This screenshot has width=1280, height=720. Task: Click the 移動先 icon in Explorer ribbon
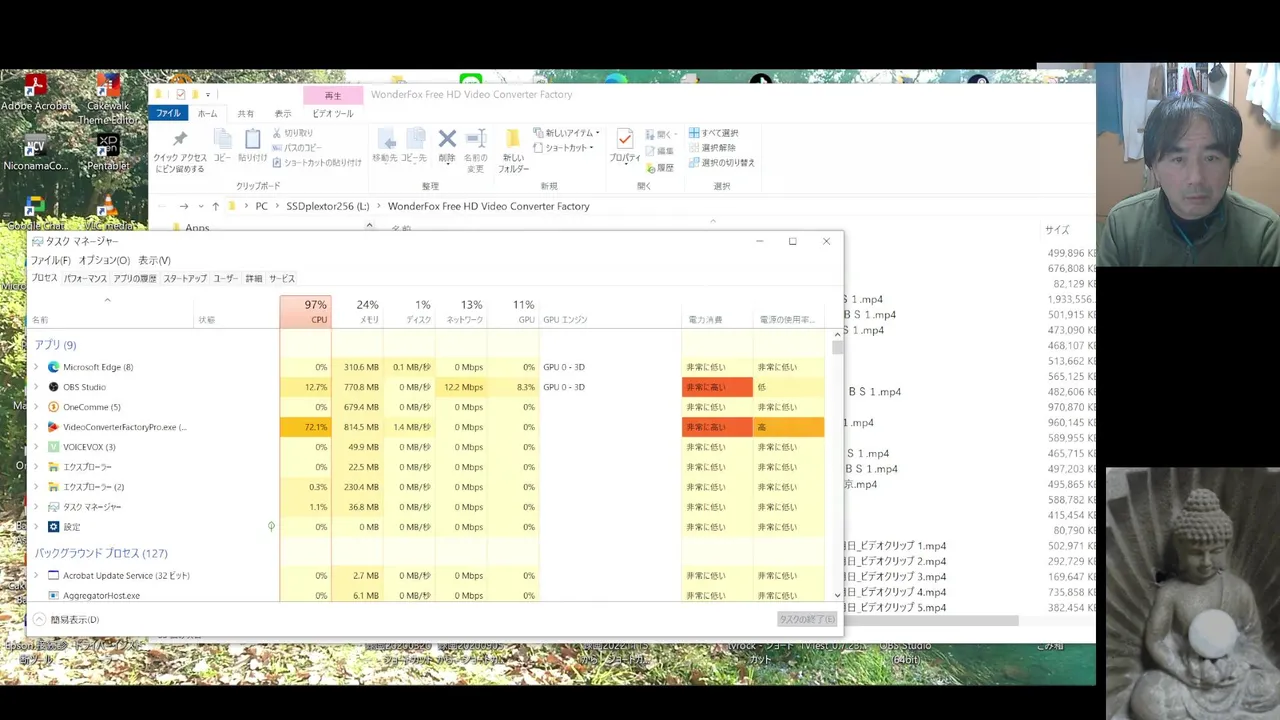pos(385,139)
